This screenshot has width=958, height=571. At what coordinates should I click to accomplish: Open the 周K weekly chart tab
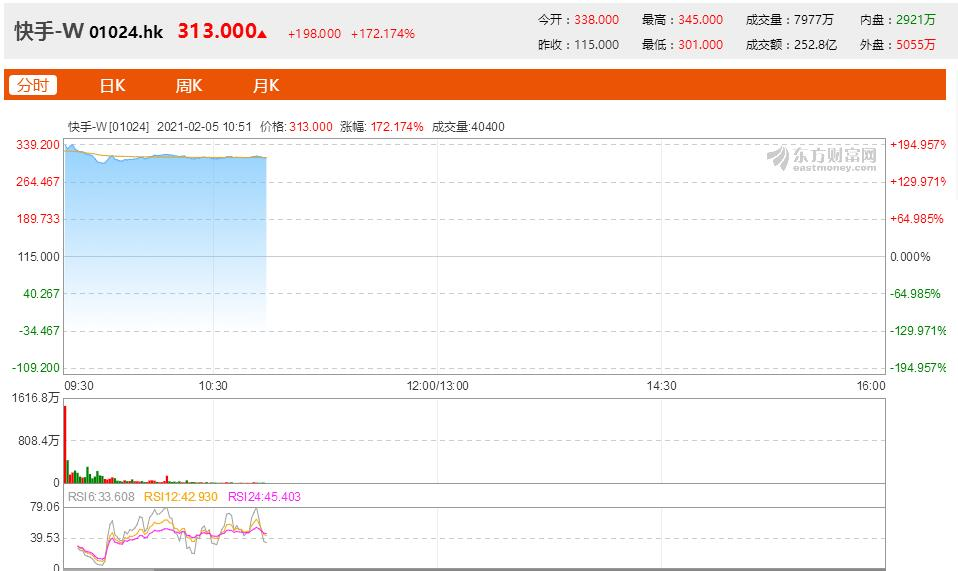coord(189,85)
